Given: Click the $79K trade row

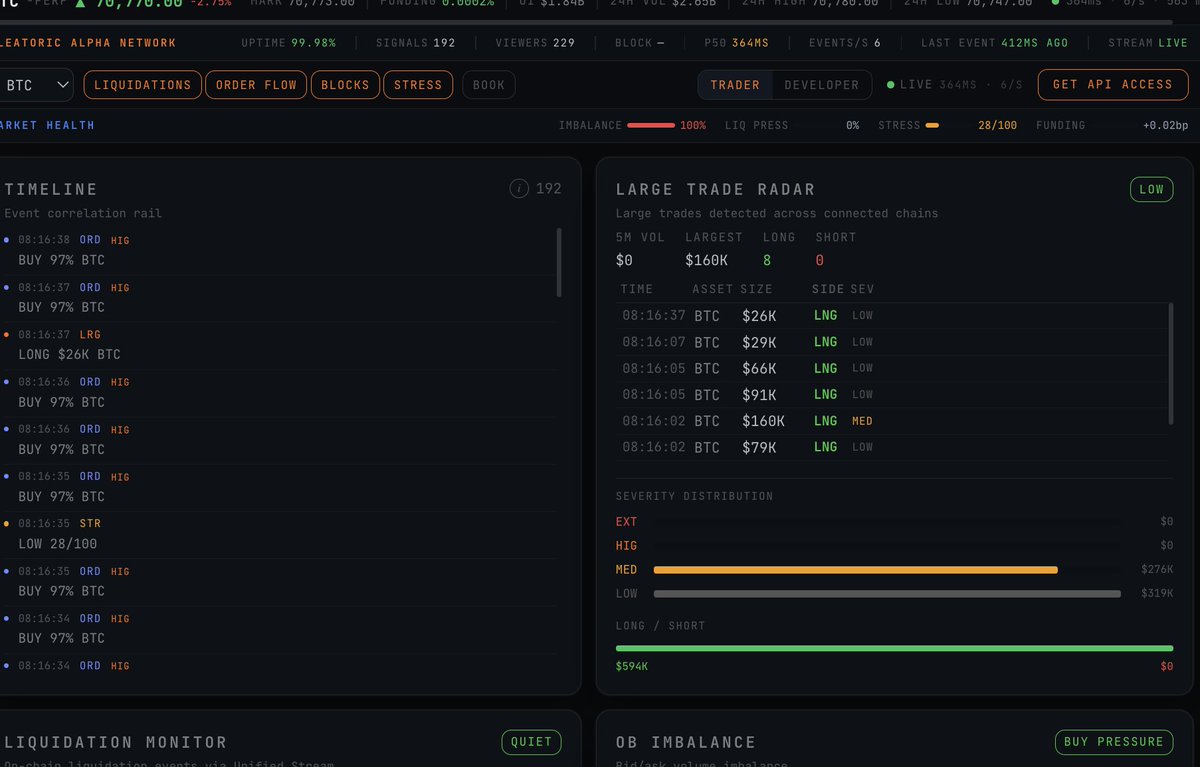Looking at the screenshot, I should pyautogui.click(x=893, y=447).
